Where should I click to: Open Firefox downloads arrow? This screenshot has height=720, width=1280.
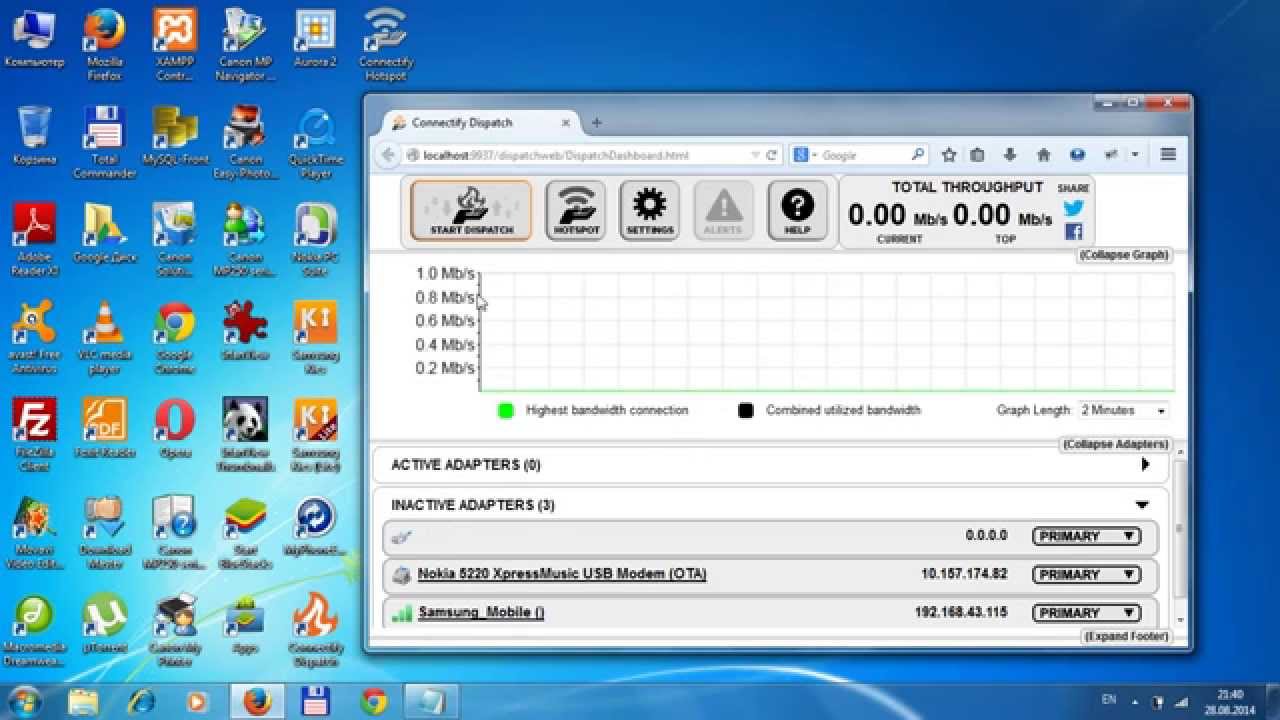pyautogui.click(x=1010, y=155)
